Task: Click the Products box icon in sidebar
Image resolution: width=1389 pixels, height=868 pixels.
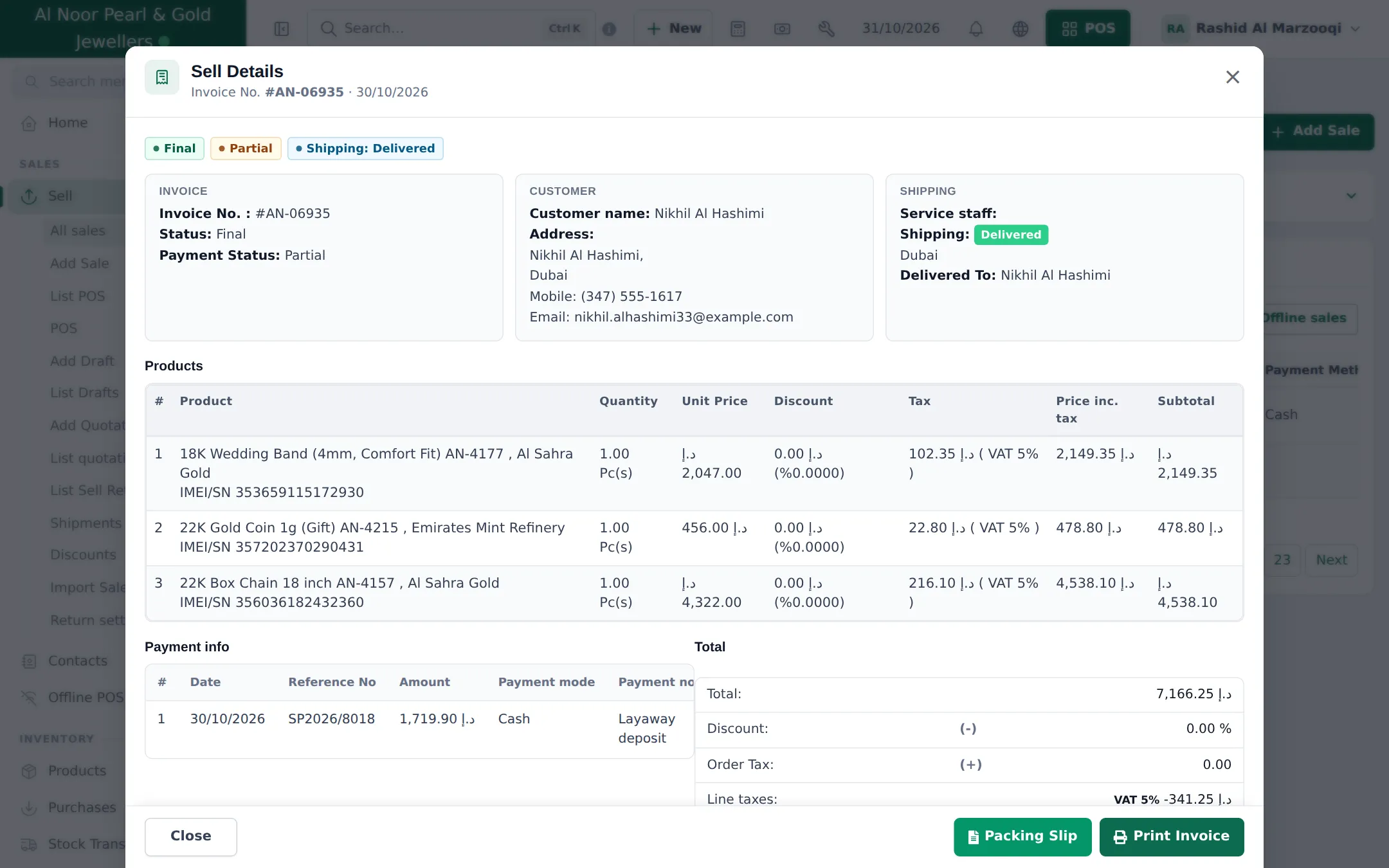Action: [29, 771]
